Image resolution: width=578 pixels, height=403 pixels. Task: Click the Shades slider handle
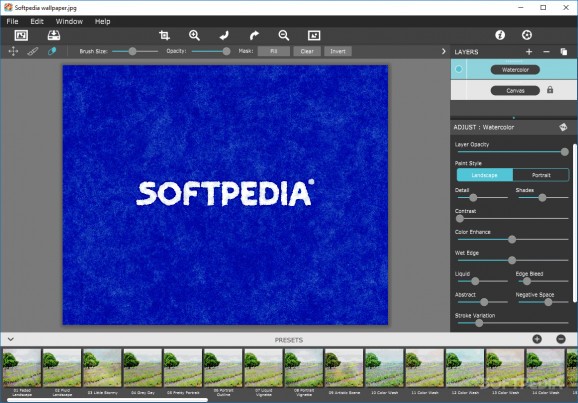(542, 198)
